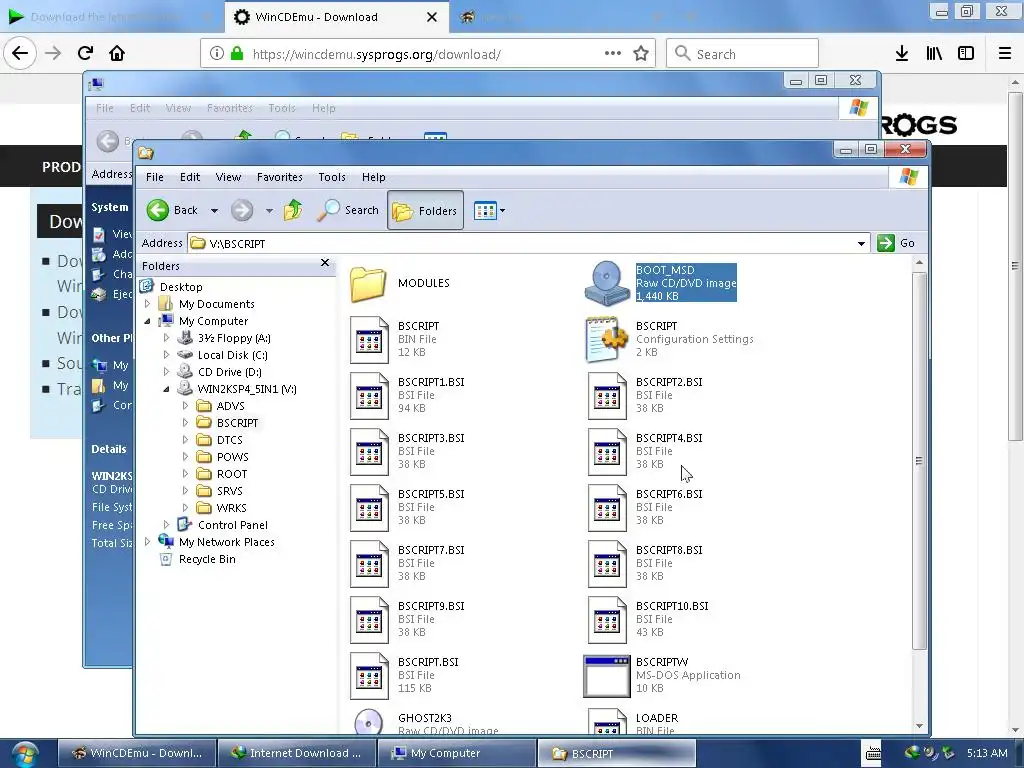Select SRVS folder in tree
This screenshot has height=768, width=1024.
[229, 490]
